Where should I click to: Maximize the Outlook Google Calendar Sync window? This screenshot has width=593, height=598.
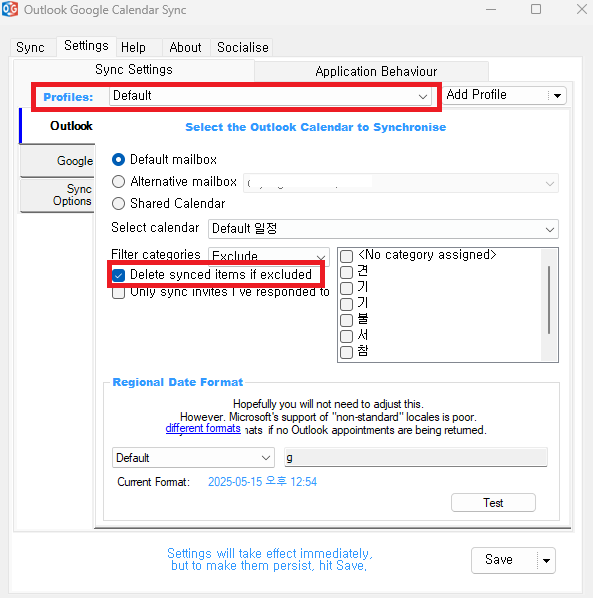[536, 9]
